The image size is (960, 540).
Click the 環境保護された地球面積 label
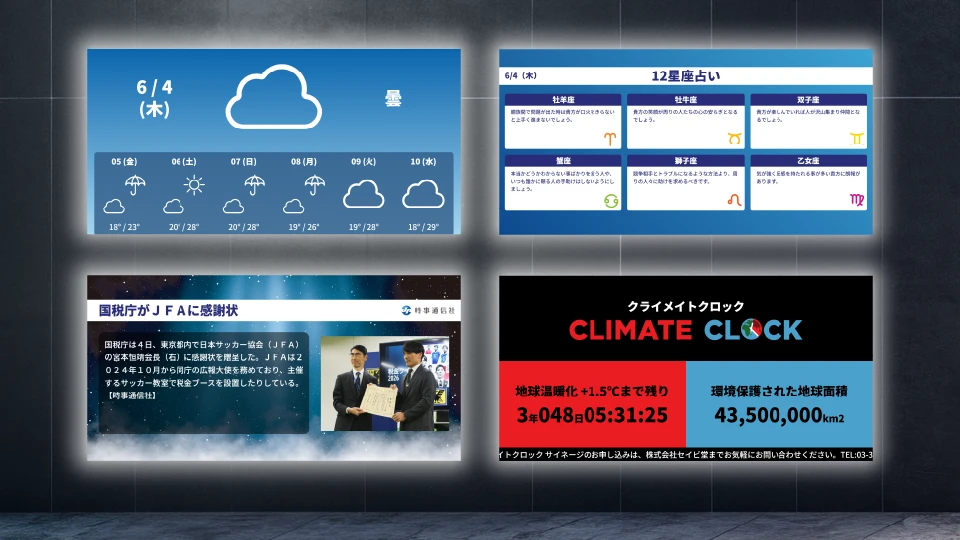click(x=779, y=391)
